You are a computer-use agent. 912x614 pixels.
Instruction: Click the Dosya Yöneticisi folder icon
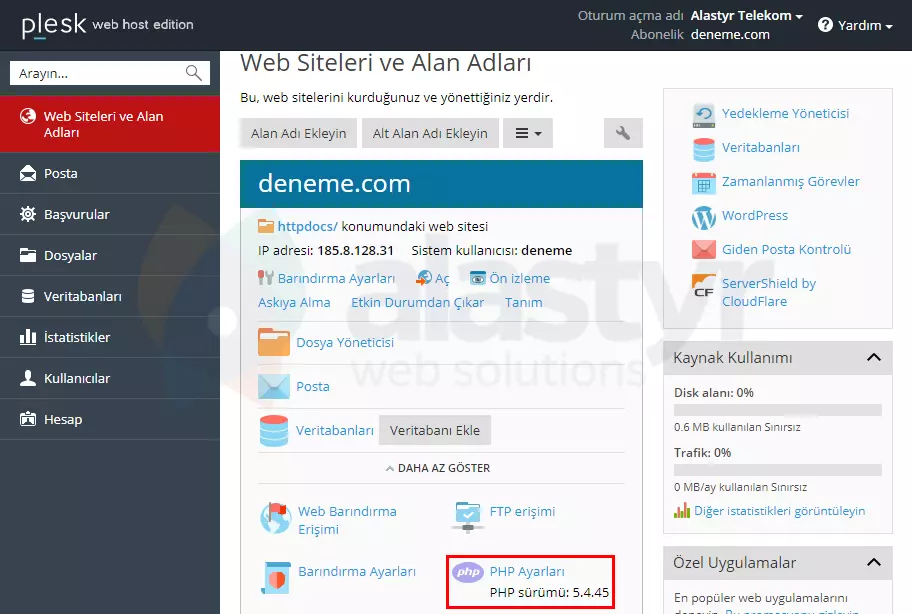click(274, 342)
